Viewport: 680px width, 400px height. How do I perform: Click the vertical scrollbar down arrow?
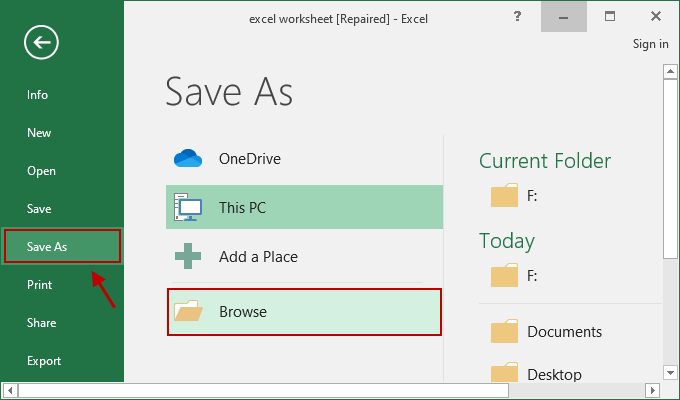click(670, 372)
